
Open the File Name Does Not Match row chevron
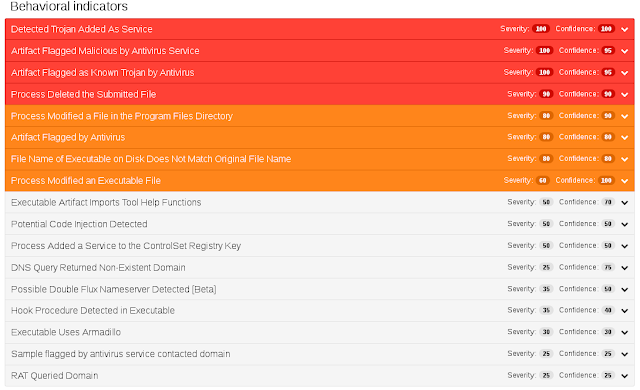[624, 159]
